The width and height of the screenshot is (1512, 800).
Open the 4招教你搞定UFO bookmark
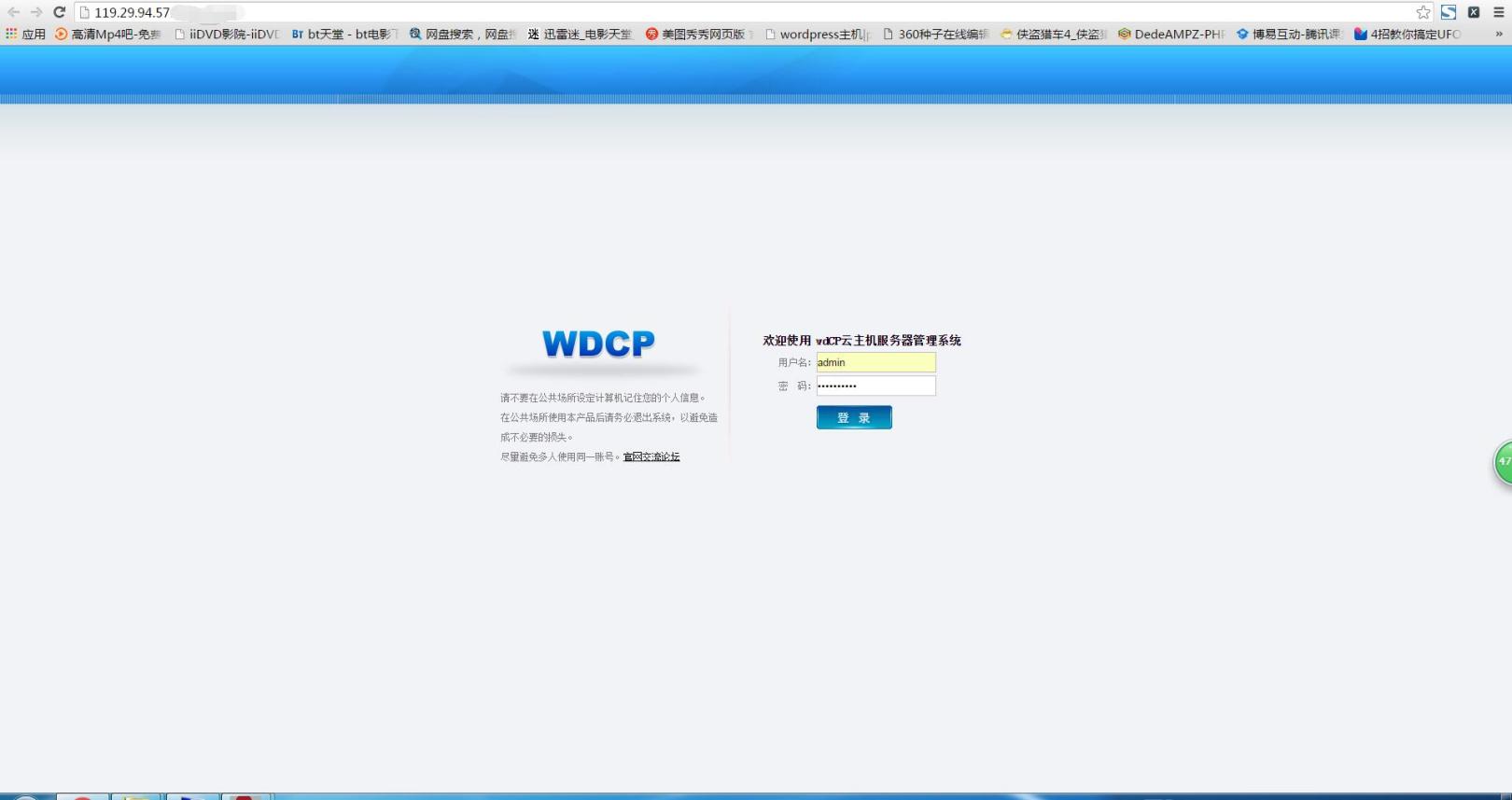pyautogui.click(x=1407, y=34)
